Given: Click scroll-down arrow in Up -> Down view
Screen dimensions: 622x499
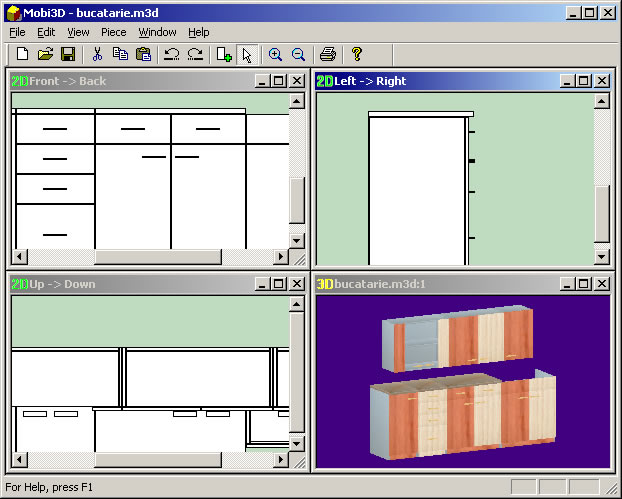Looking at the screenshot, I should pos(297,444).
